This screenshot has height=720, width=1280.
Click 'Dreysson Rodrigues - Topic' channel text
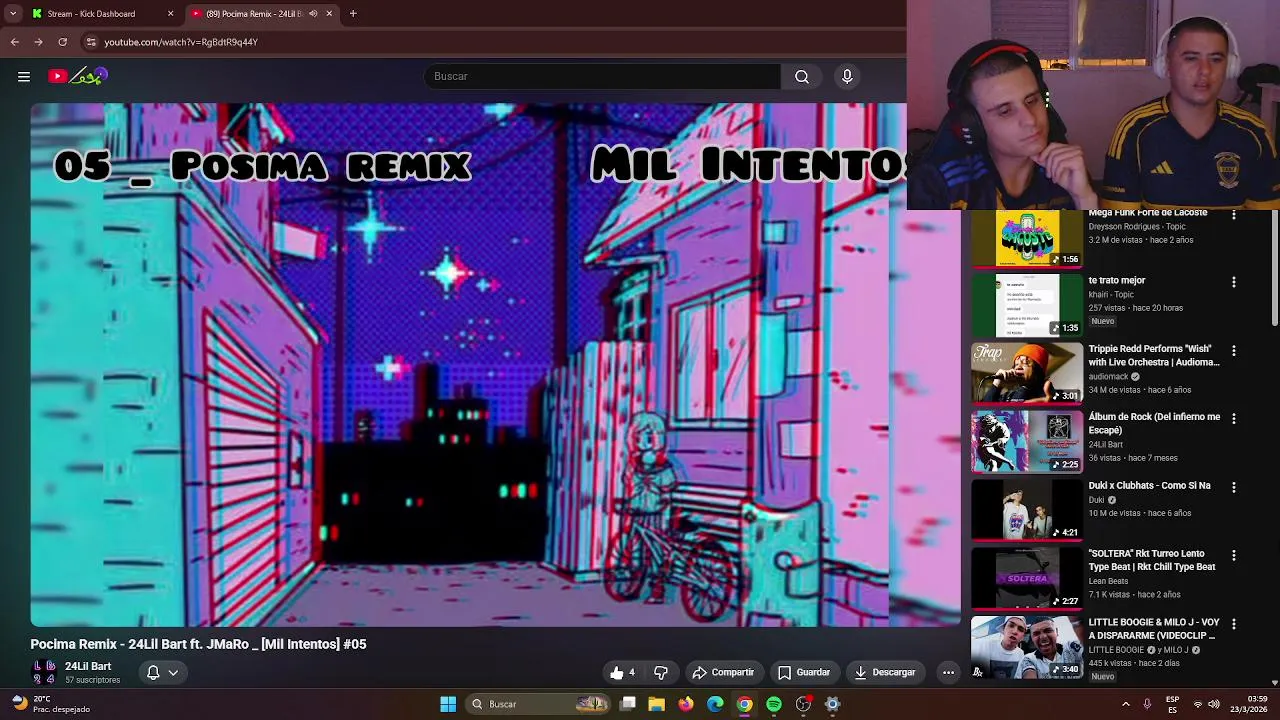pos(1137,226)
